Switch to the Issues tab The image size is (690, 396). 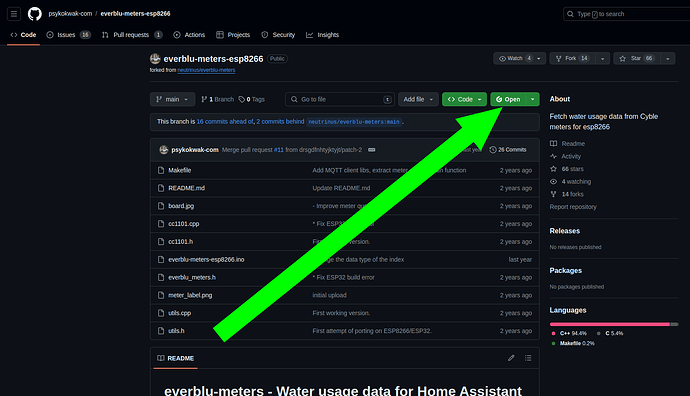[69, 35]
